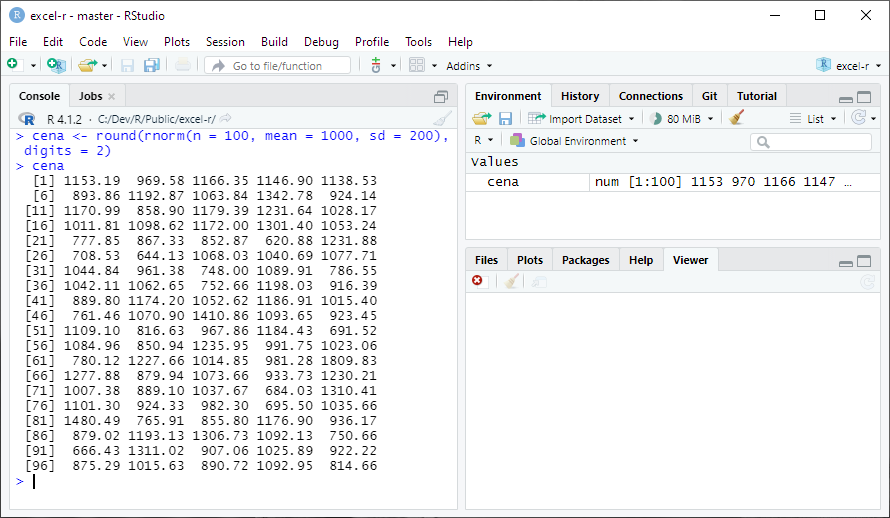The height and width of the screenshot is (518, 890).
Task: Open the excel-r project menu
Action: (849, 66)
